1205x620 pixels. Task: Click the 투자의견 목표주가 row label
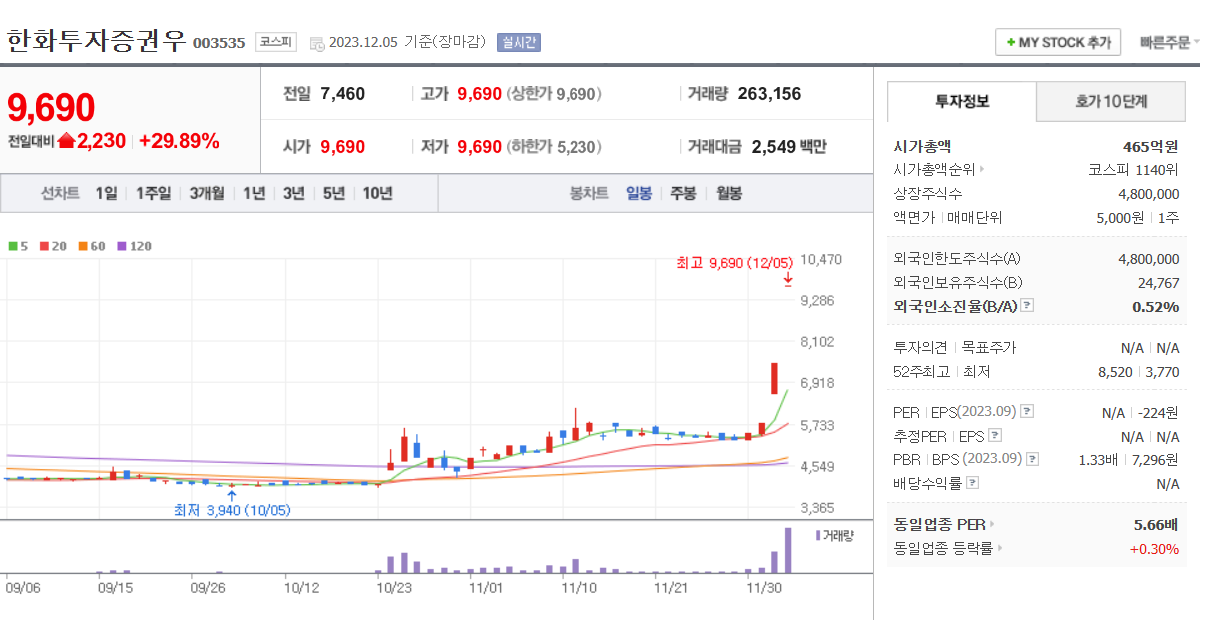(x=954, y=347)
